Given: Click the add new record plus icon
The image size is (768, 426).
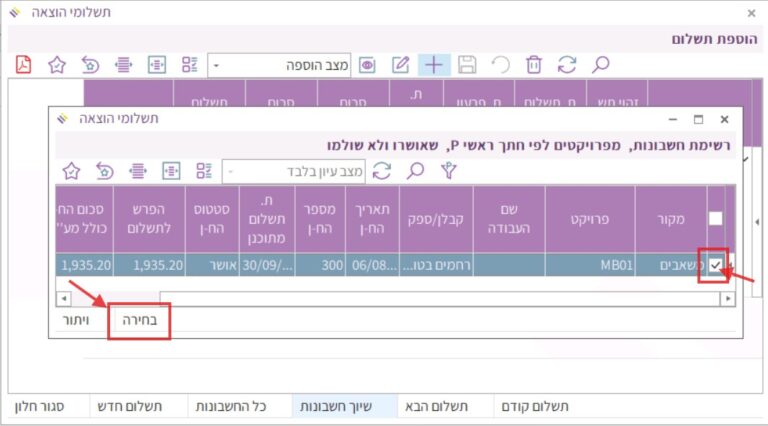Looking at the screenshot, I should (x=434, y=65).
